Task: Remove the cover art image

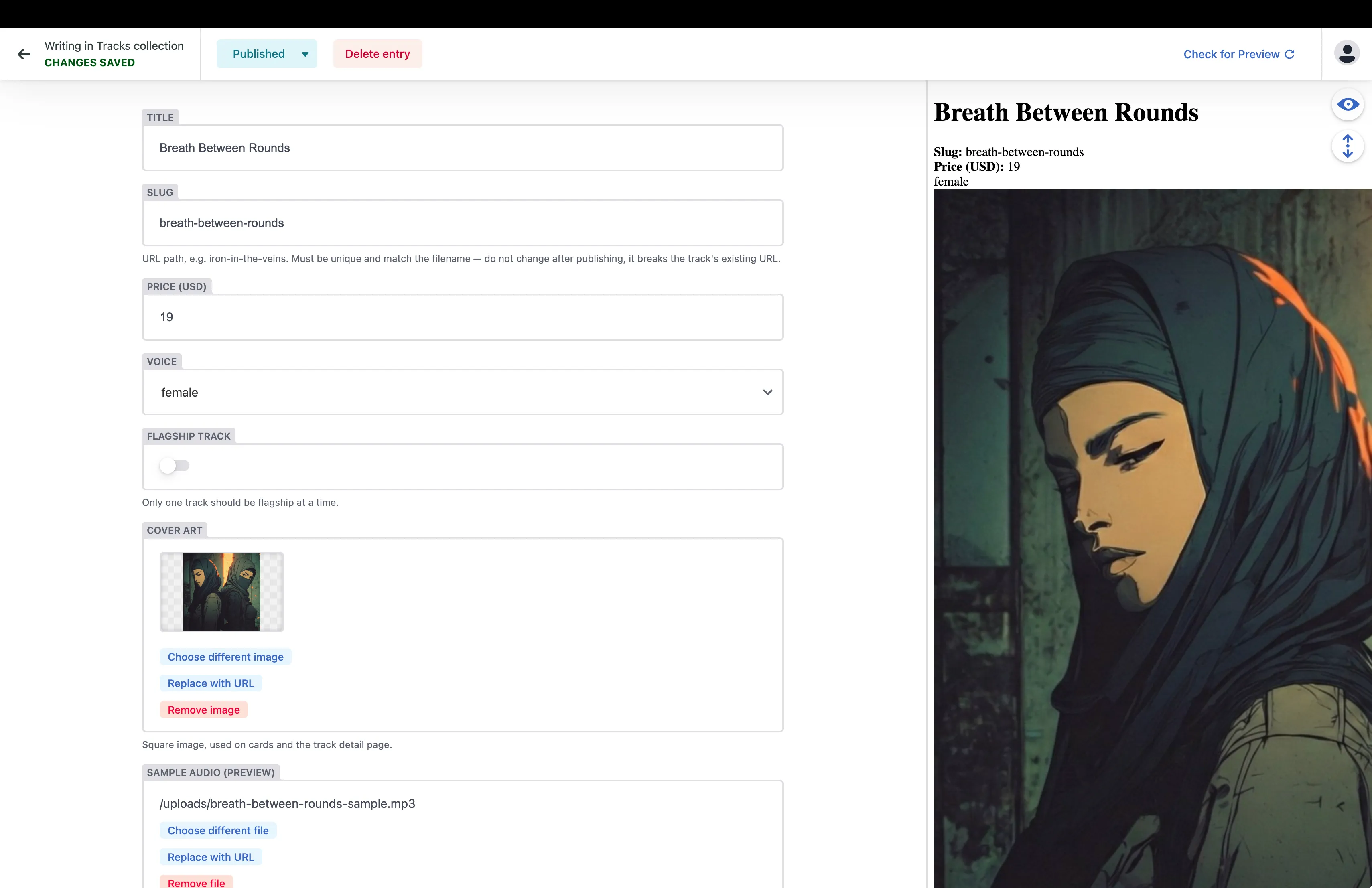Action: click(x=203, y=710)
